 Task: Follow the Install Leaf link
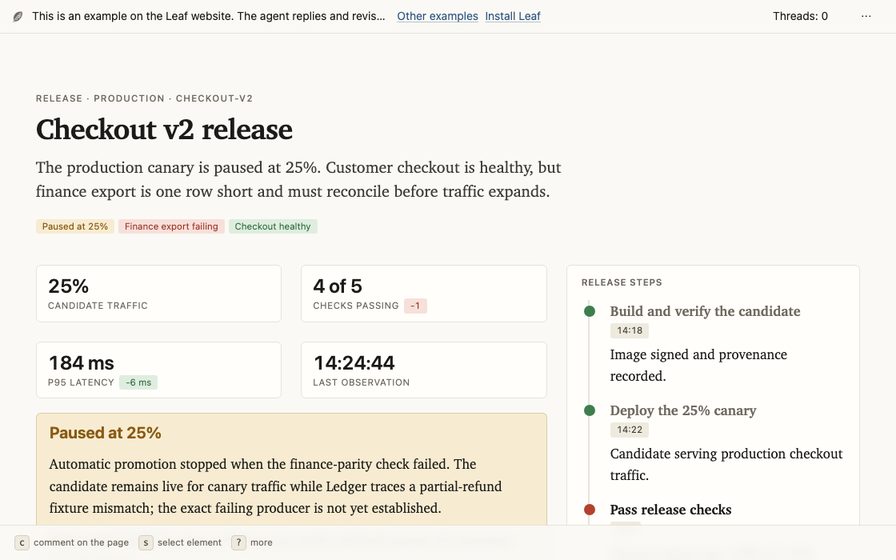point(513,16)
